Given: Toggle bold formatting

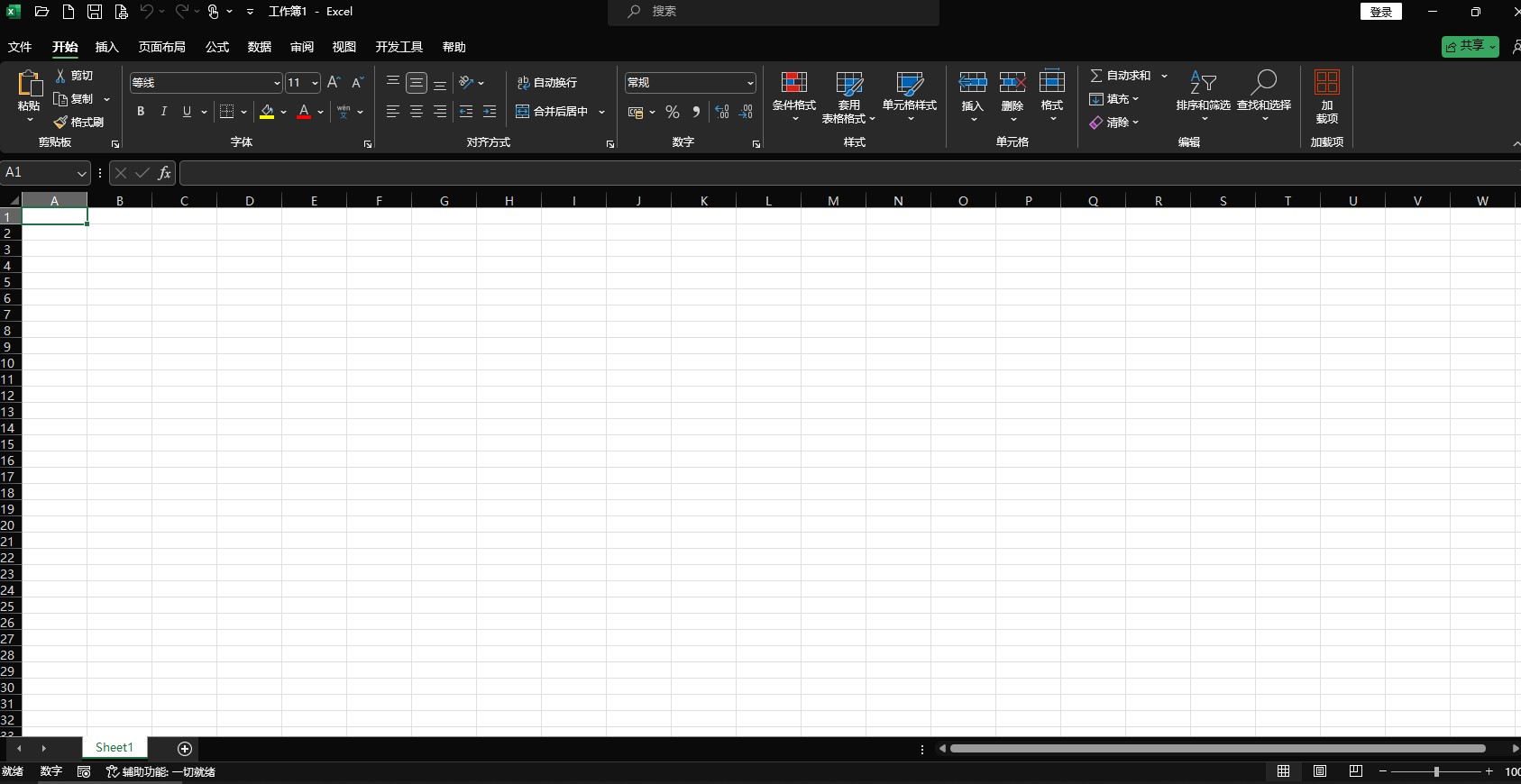Looking at the screenshot, I should 141,112.
